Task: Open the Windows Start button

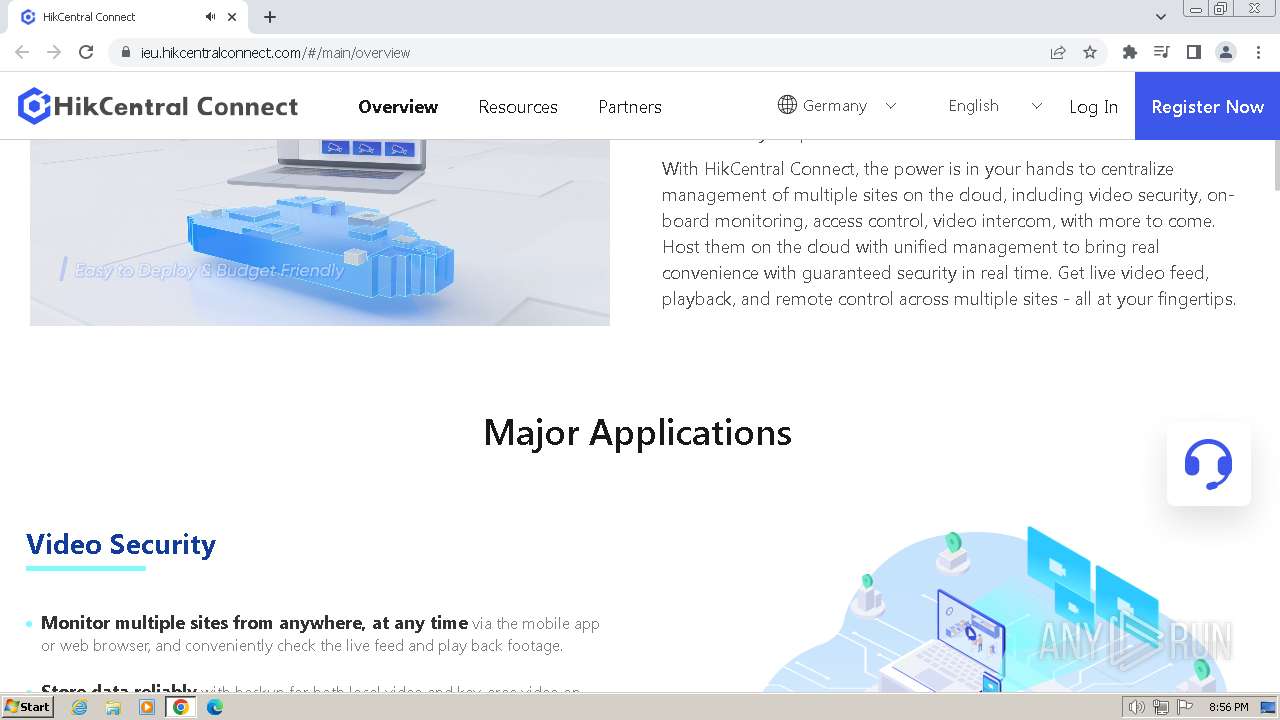Action: pos(27,706)
